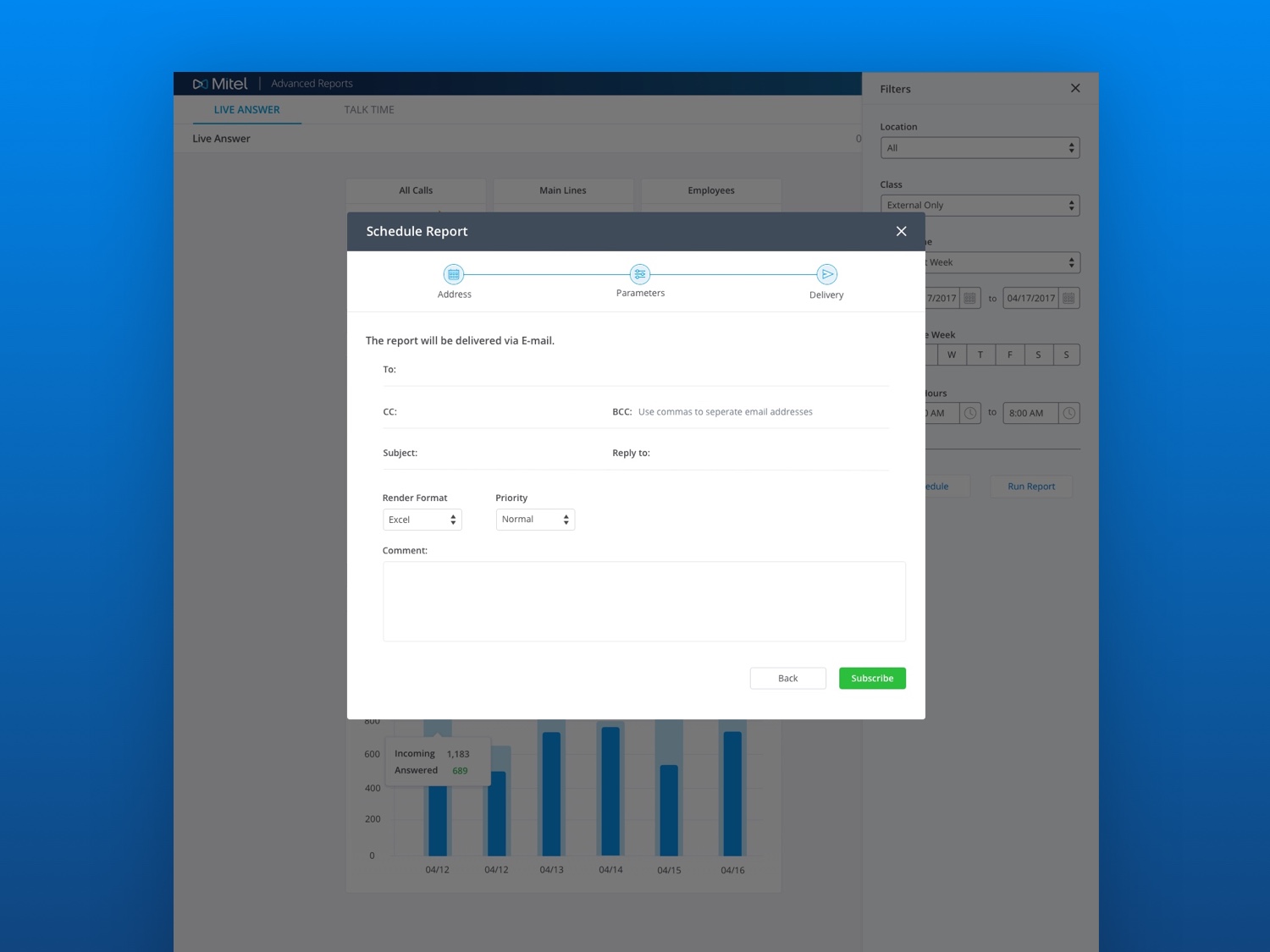The width and height of the screenshot is (1270, 952).
Task: Open the start hour clock picker
Action: (x=970, y=413)
